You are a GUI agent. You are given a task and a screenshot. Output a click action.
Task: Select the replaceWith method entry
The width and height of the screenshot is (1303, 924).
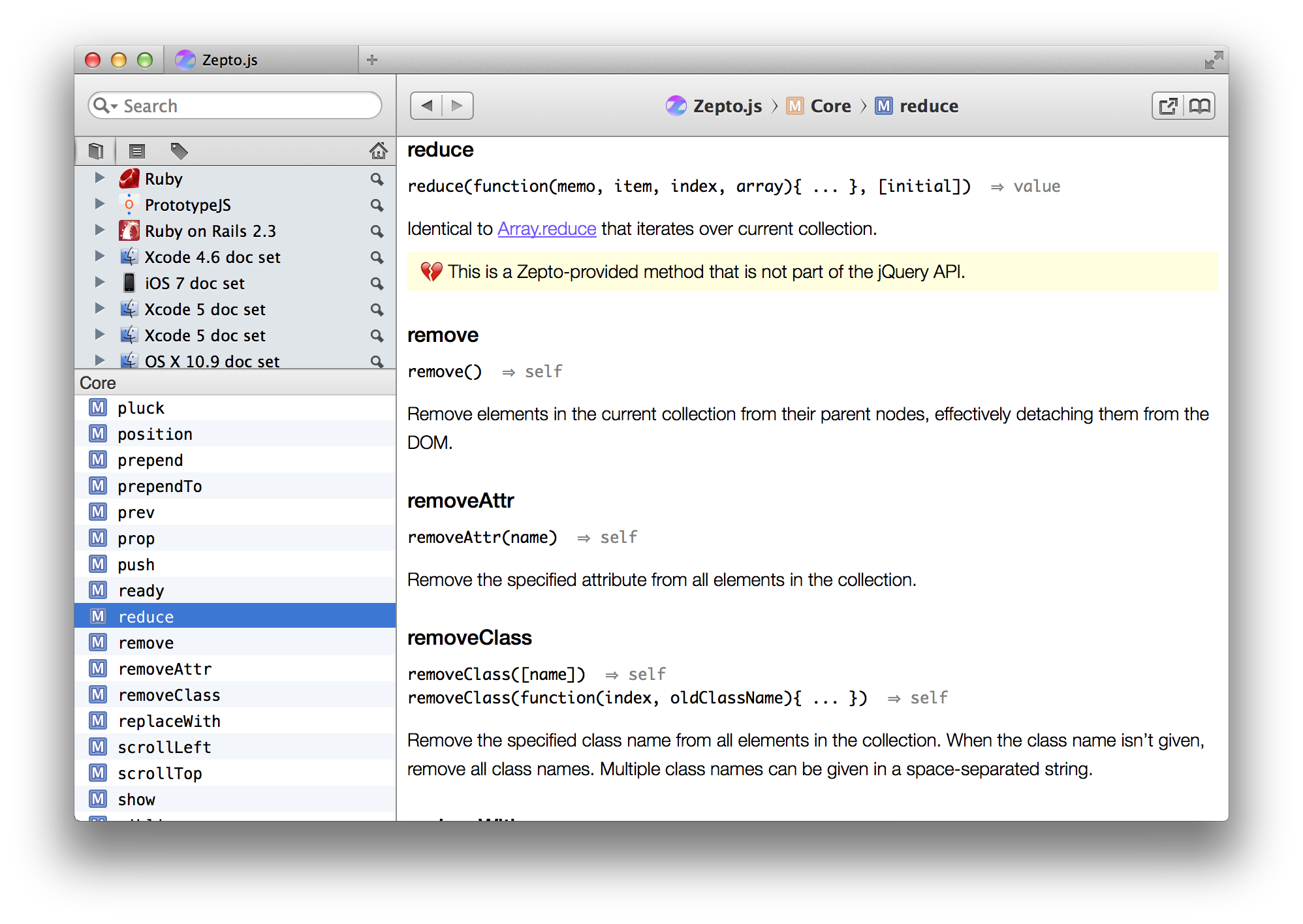click(x=235, y=721)
